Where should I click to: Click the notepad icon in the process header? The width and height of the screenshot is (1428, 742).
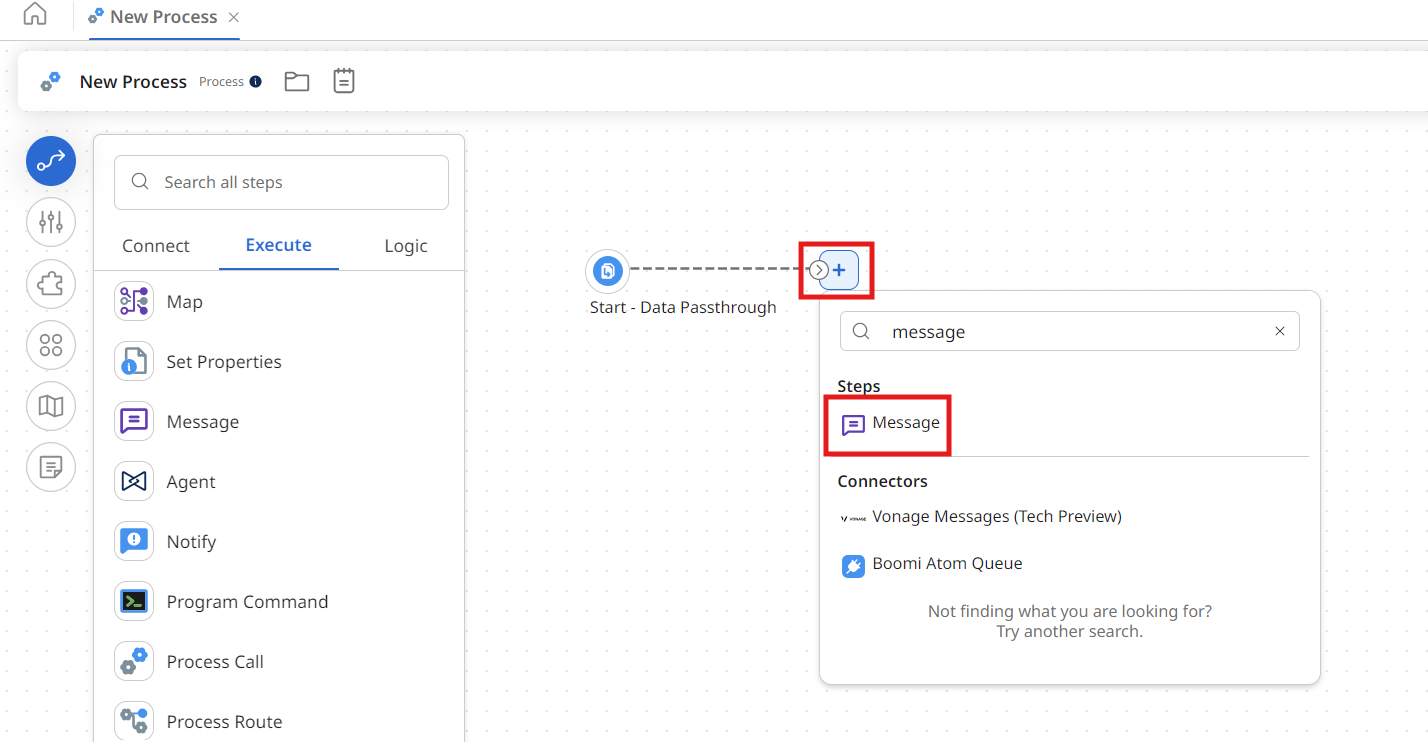[344, 81]
